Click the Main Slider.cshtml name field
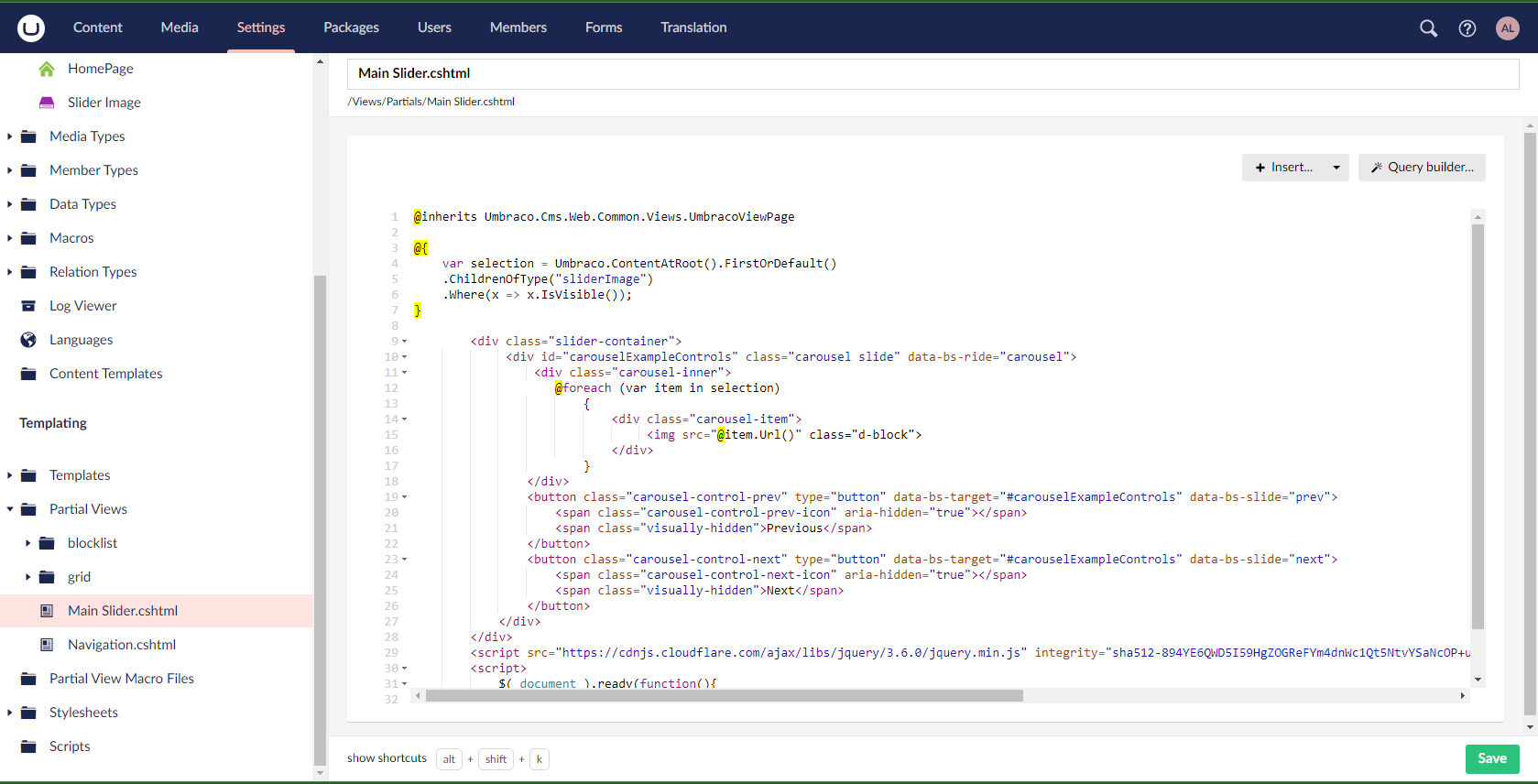1538x784 pixels. coord(933,73)
